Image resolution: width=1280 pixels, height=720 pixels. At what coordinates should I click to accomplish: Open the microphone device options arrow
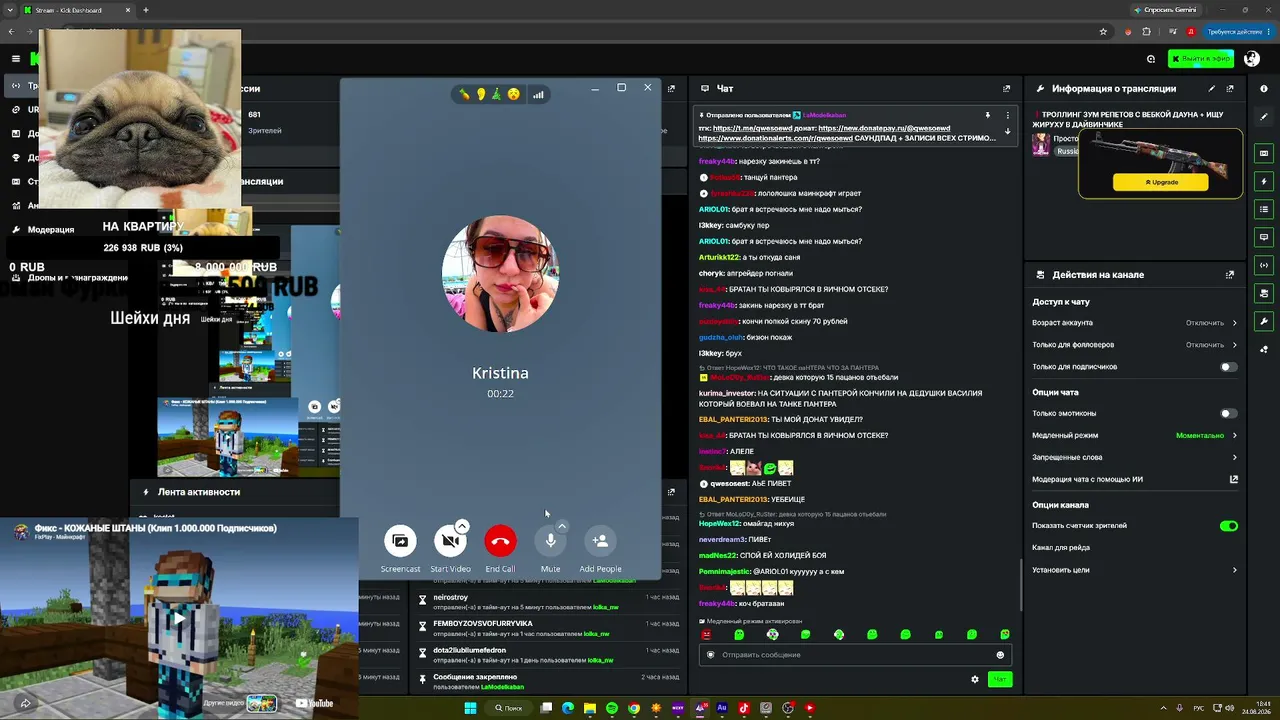click(562, 526)
